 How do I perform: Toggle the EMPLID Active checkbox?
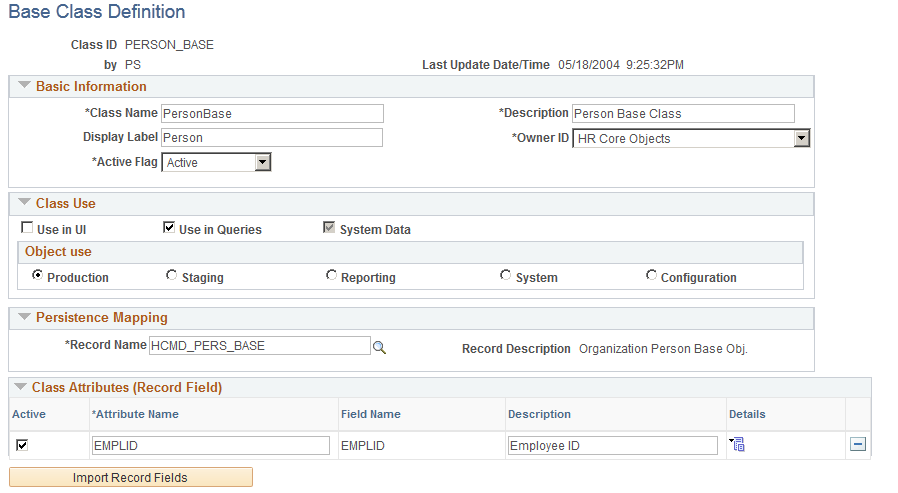22,445
